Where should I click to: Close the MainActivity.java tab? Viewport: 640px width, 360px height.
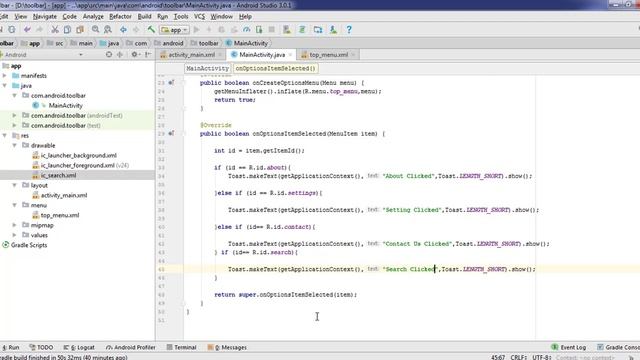click(x=291, y=55)
